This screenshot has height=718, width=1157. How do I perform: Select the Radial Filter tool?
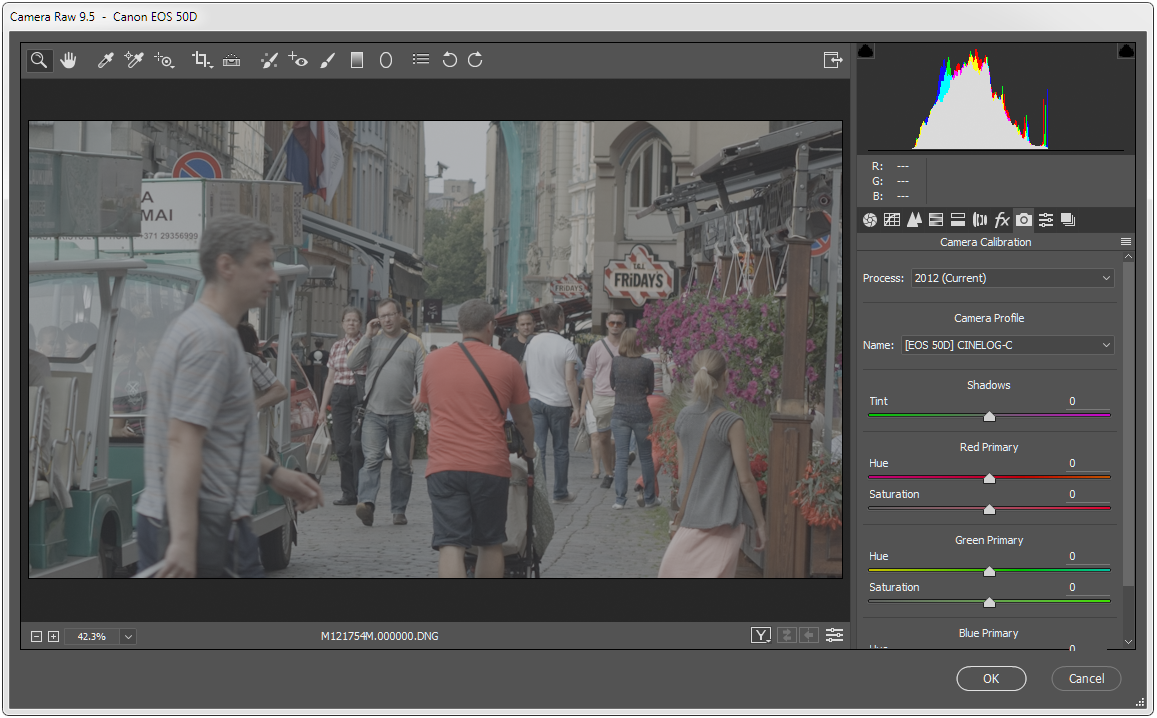(x=386, y=60)
